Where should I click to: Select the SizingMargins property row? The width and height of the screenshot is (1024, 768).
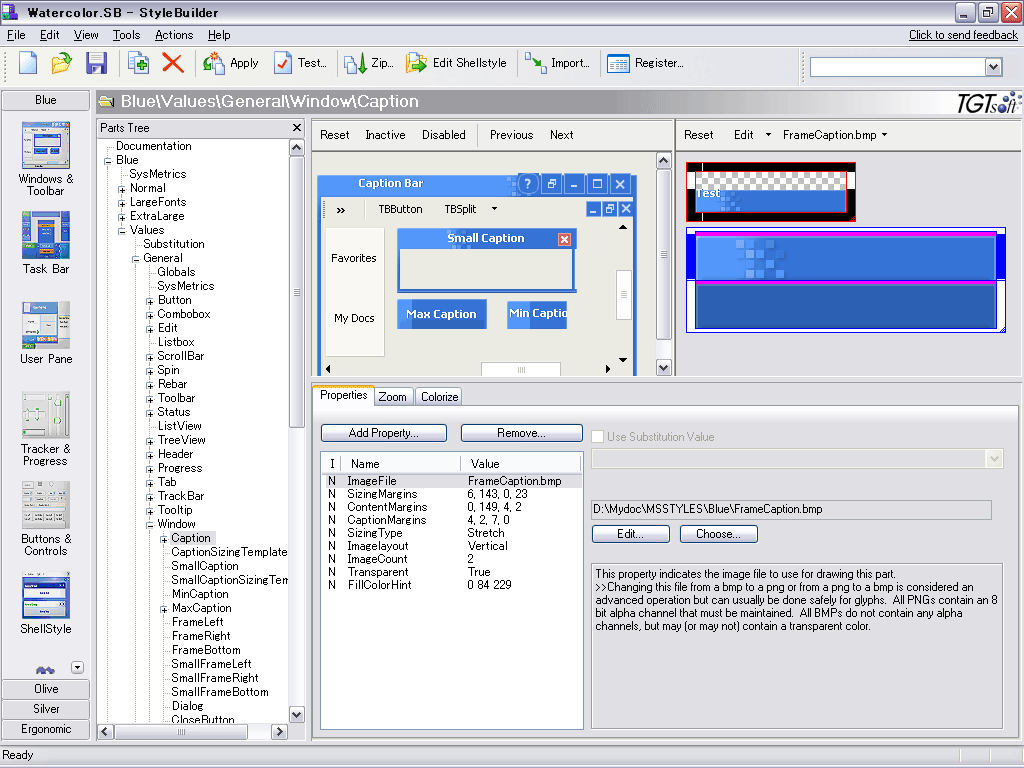(x=452, y=494)
